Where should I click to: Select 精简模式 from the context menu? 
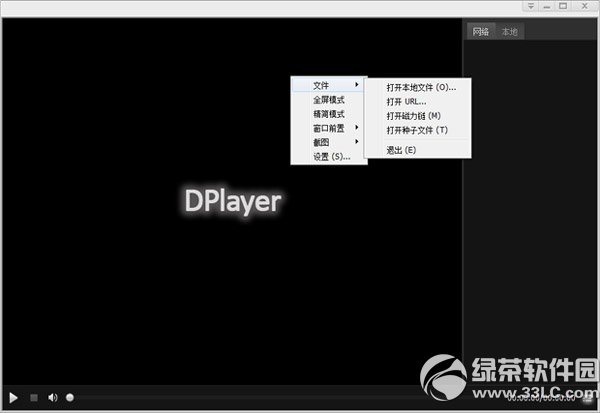329,114
